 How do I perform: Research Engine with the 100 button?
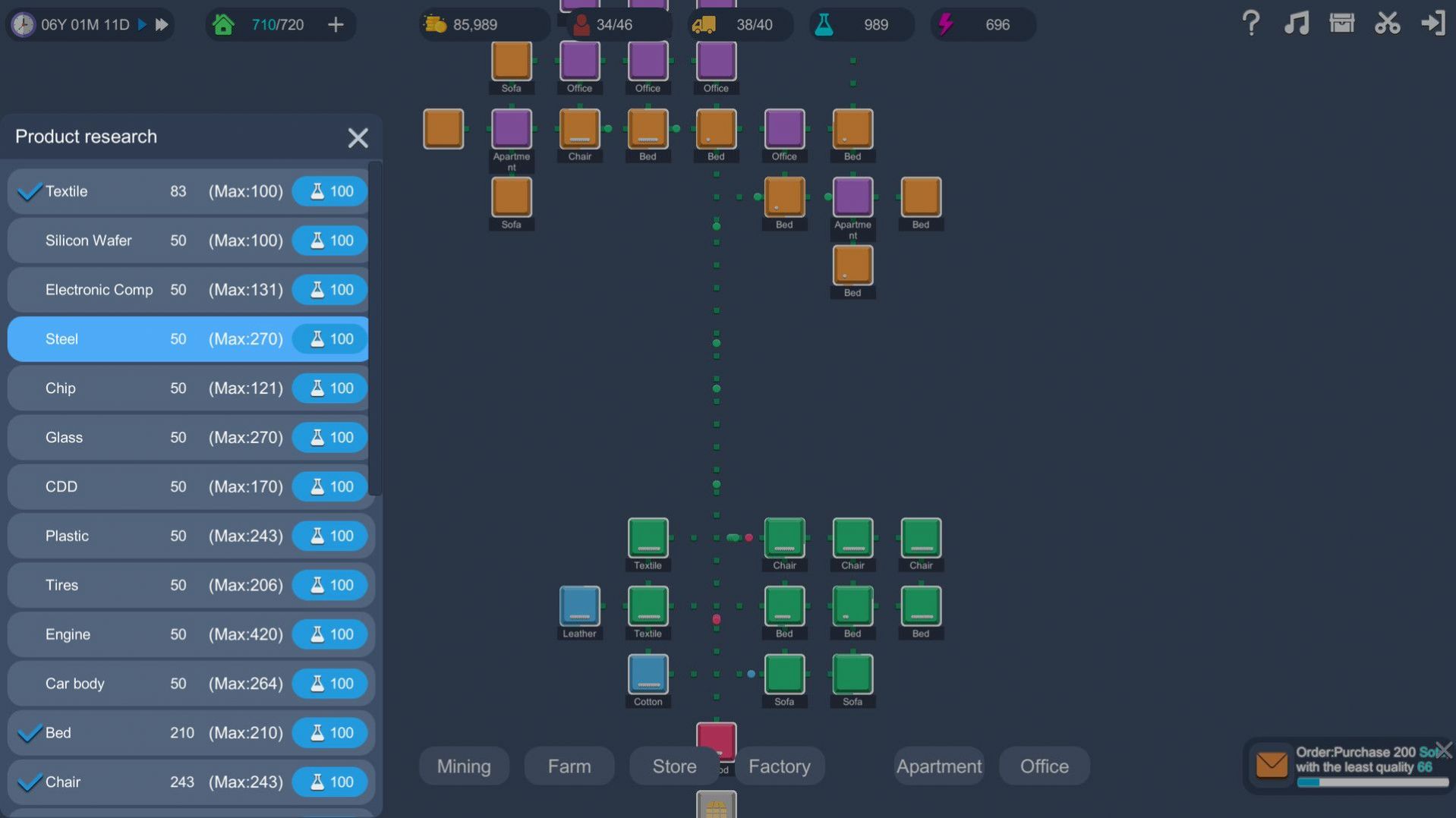pos(330,634)
